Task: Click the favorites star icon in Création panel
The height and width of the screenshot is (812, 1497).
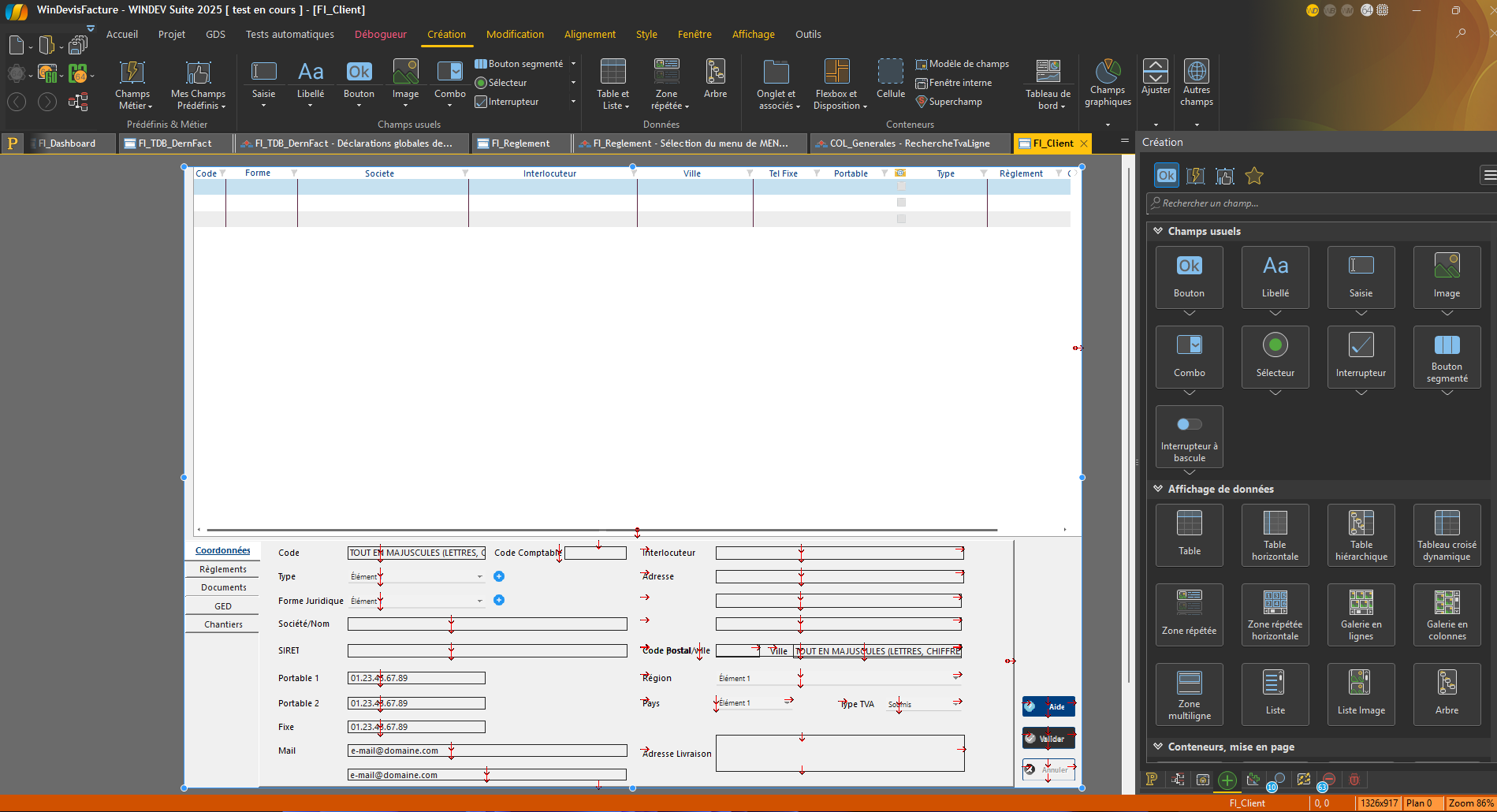Action: tap(1254, 176)
